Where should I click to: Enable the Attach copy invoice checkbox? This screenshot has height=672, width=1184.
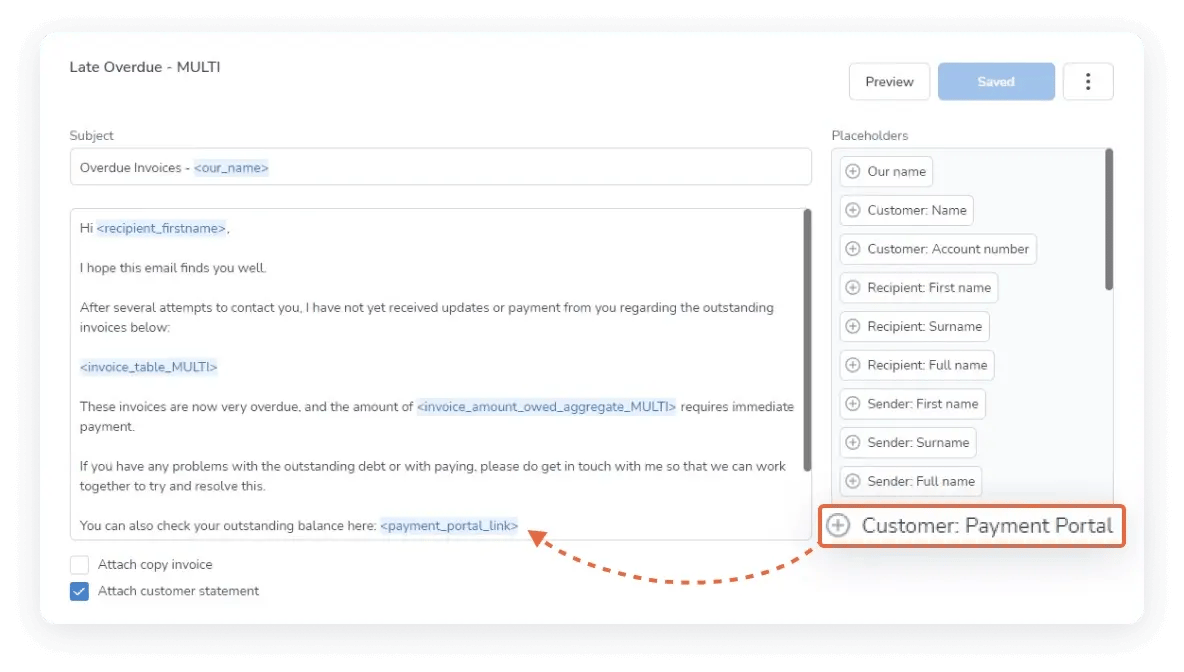point(79,565)
